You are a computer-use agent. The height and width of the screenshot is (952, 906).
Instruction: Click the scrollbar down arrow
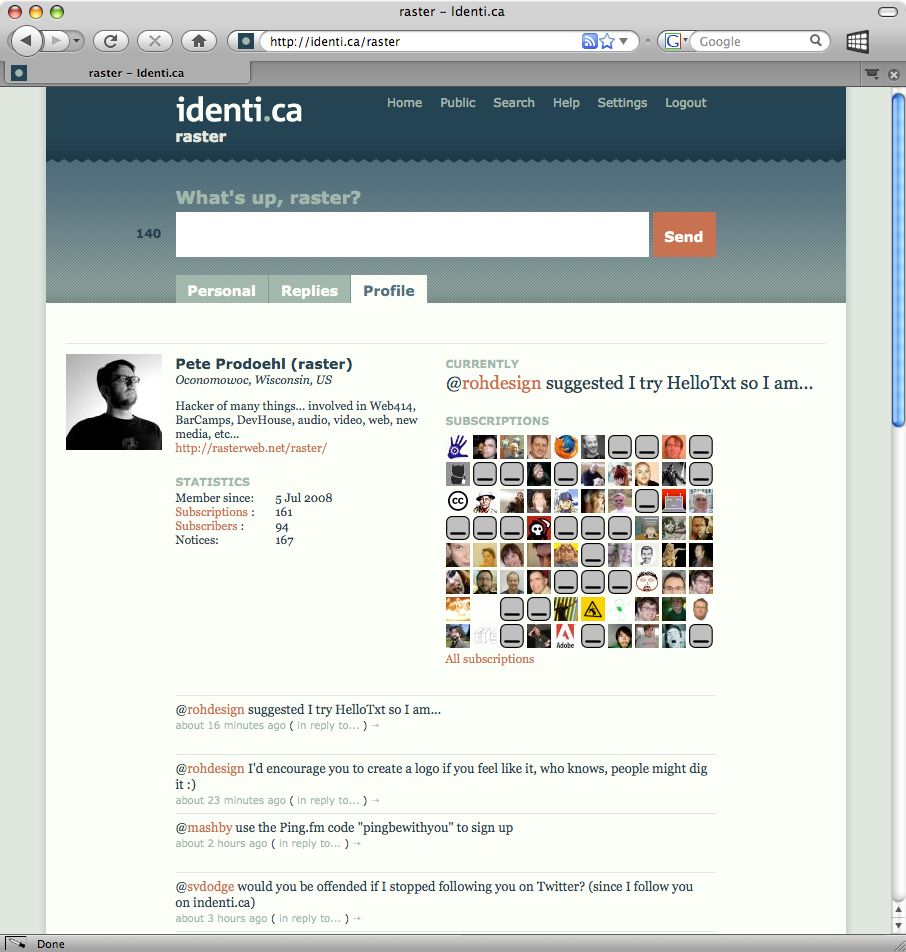point(898,925)
